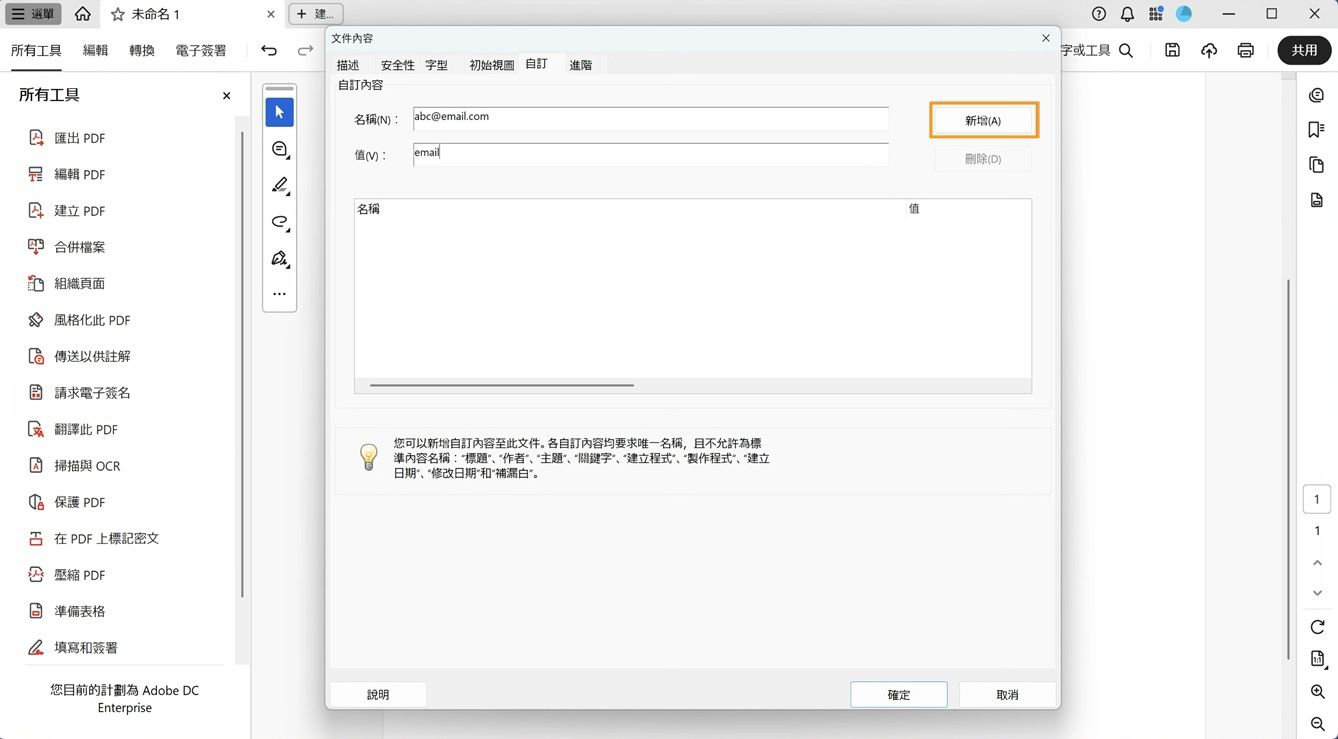Image resolution: width=1338 pixels, height=739 pixels.
Task: Switch to the 描述 tab
Action: [x=348, y=64]
